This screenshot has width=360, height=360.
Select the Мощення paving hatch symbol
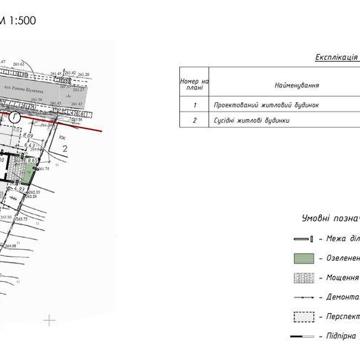click(304, 278)
